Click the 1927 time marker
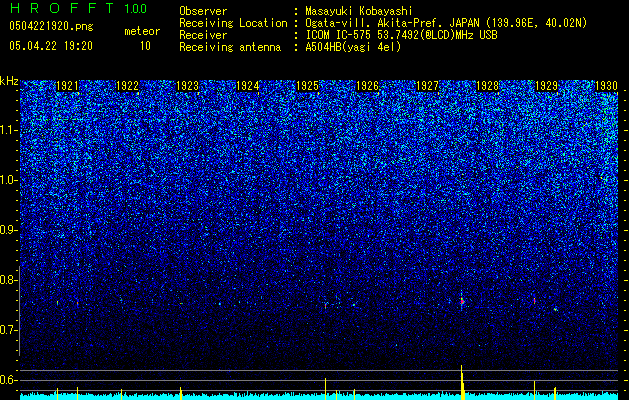This screenshot has width=629, height=400. 427,86
